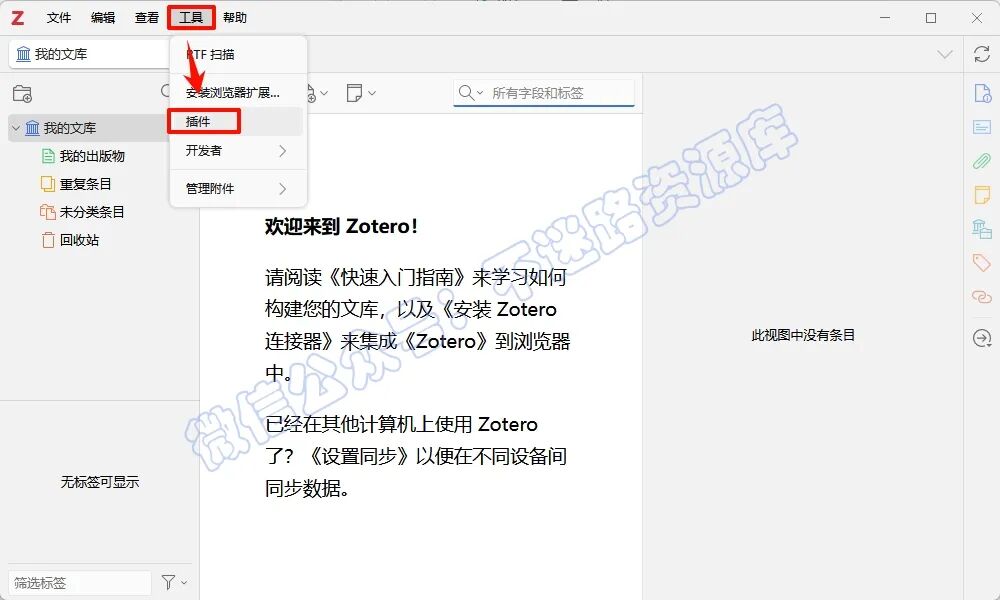Open the item info pane icon
The width and height of the screenshot is (1000, 600).
coord(982,94)
